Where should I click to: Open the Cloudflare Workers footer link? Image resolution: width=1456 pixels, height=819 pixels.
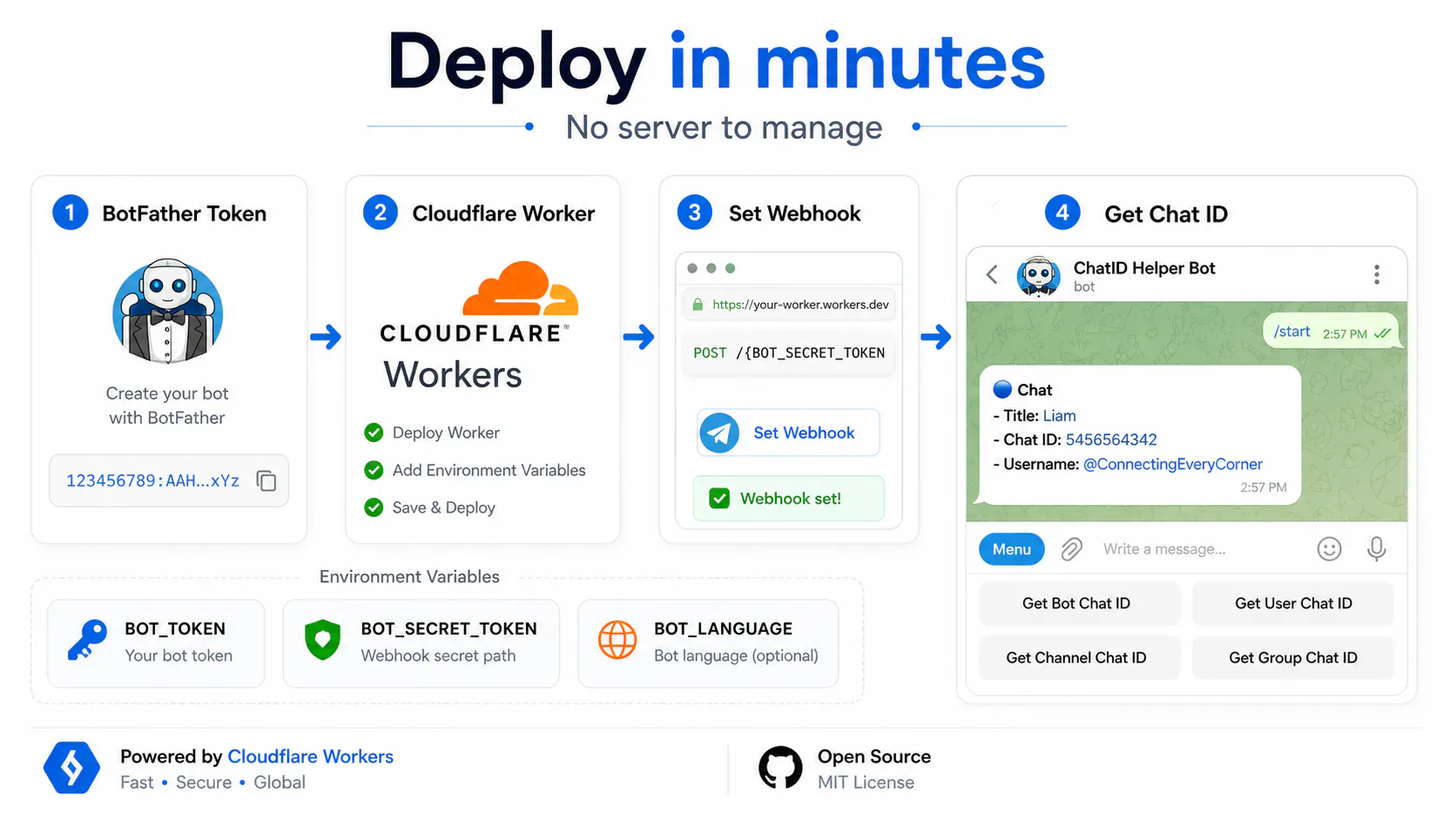click(310, 756)
